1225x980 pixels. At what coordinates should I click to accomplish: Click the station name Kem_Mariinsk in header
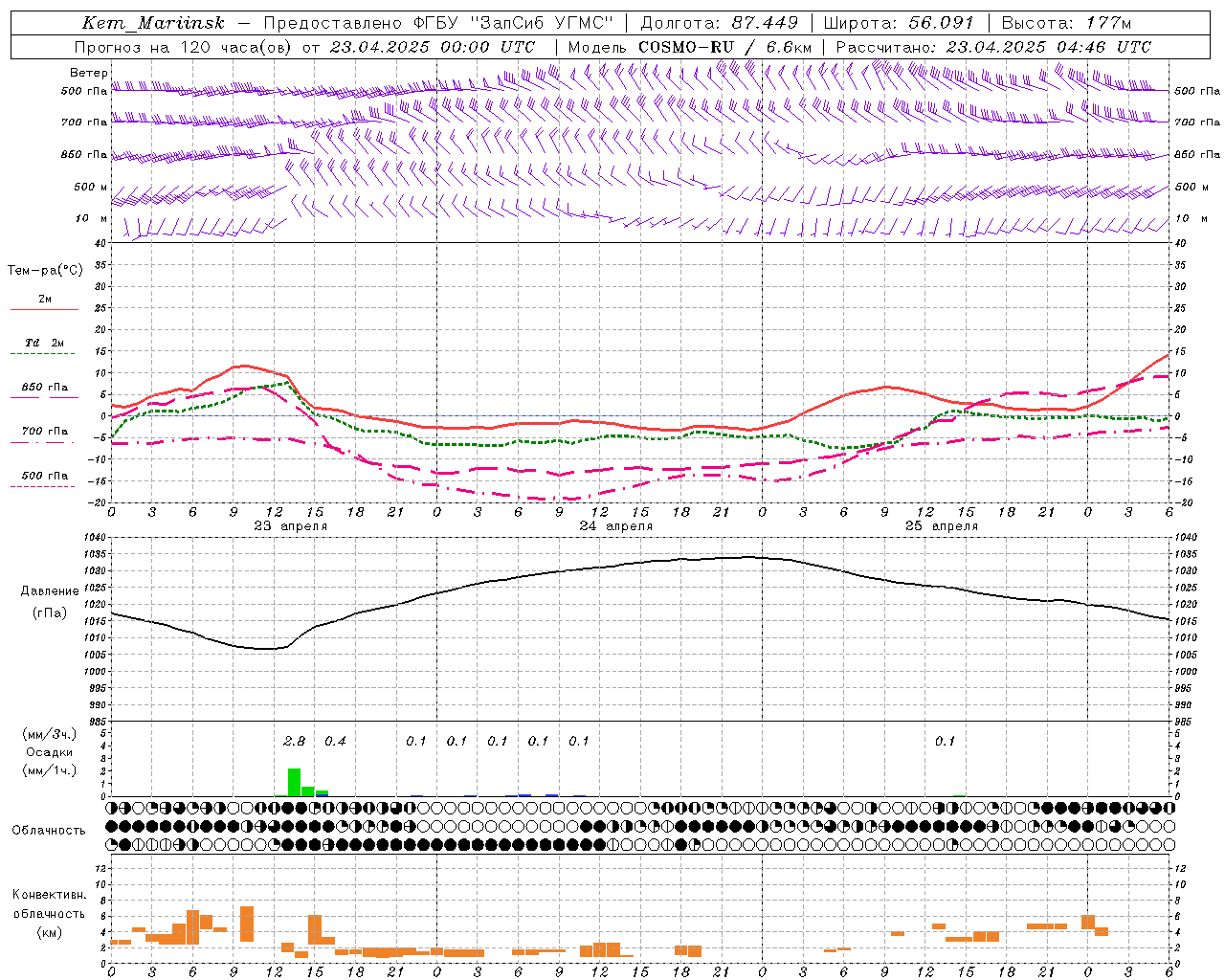(x=153, y=23)
